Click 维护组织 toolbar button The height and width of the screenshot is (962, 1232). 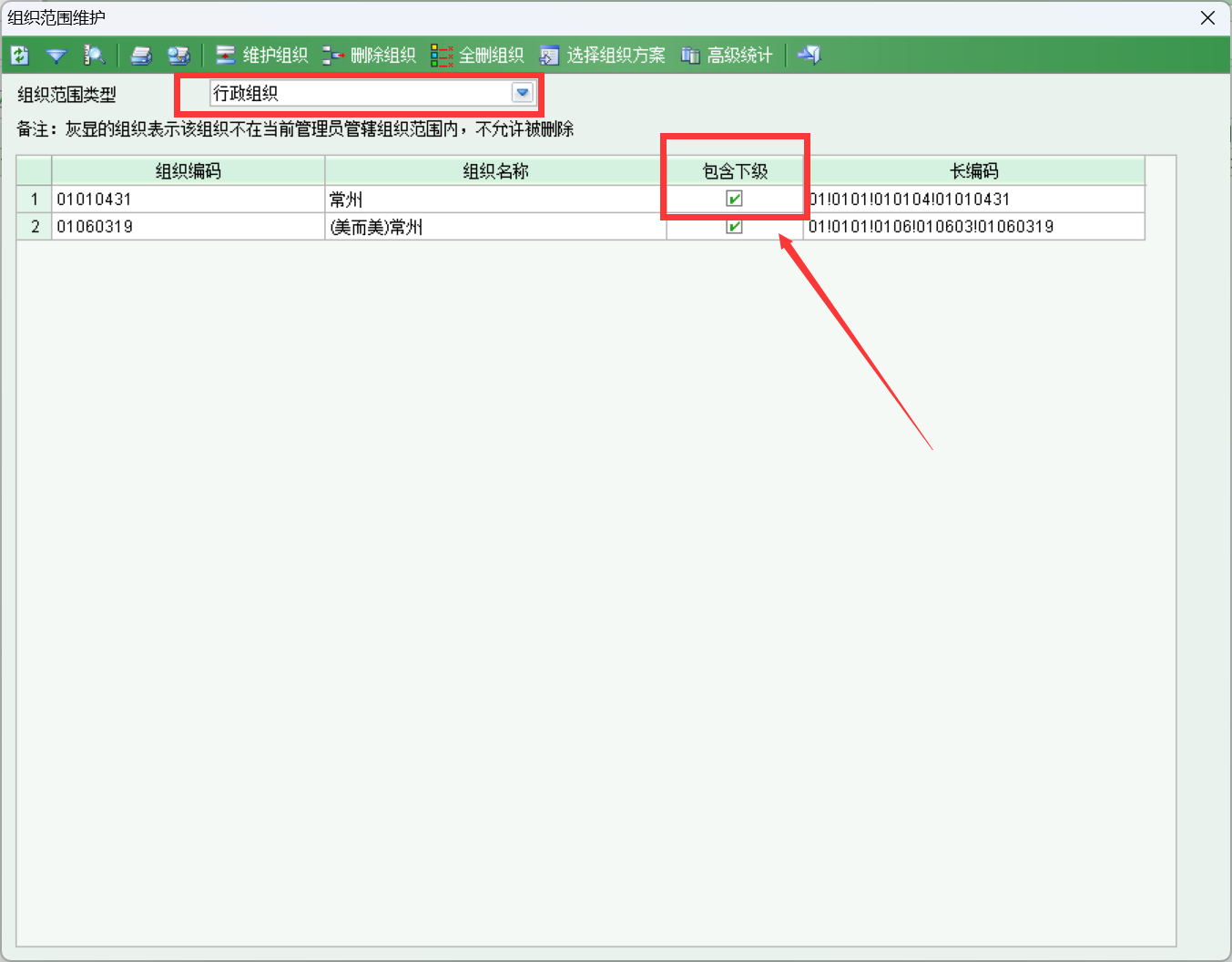click(262, 56)
